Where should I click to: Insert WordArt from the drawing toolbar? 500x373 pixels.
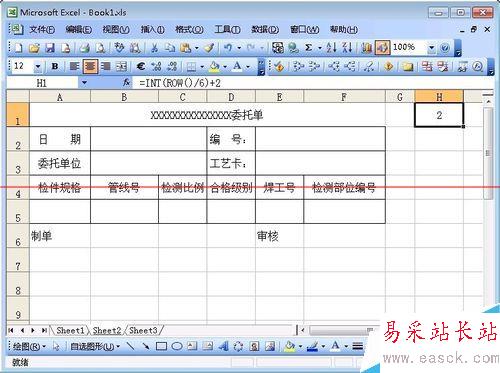tap(223, 346)
